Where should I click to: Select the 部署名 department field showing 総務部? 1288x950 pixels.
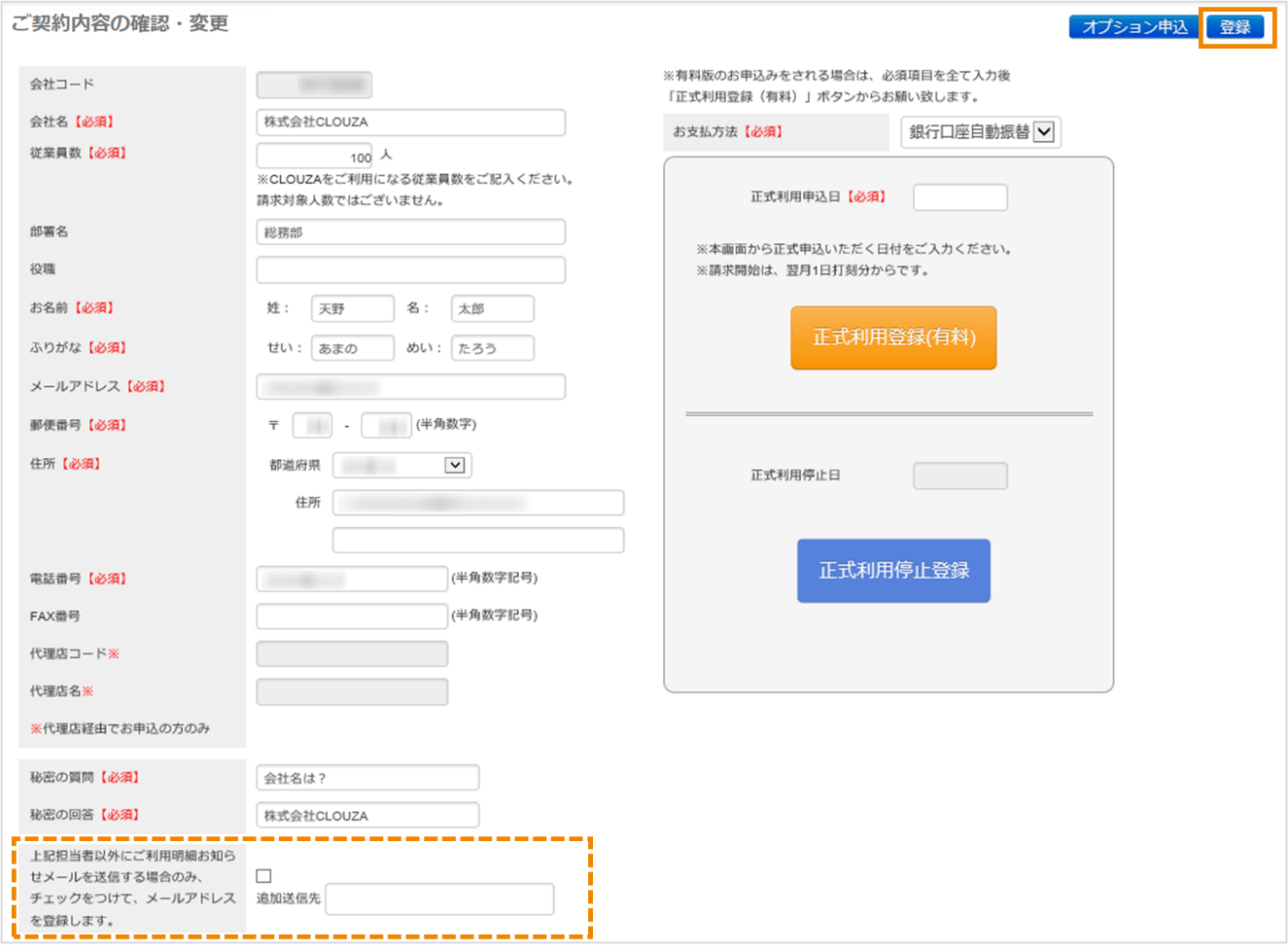410,231
